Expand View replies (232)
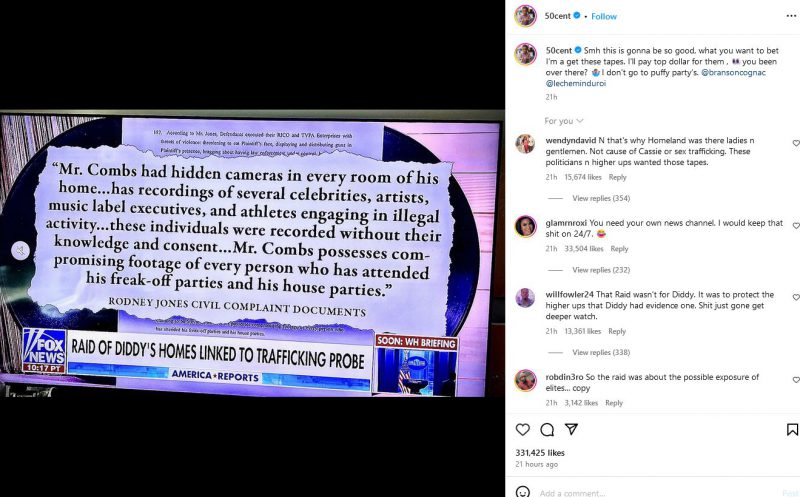The height and width of the screenshot is (497, 800). pyautogui.click(x=601, y=269)
